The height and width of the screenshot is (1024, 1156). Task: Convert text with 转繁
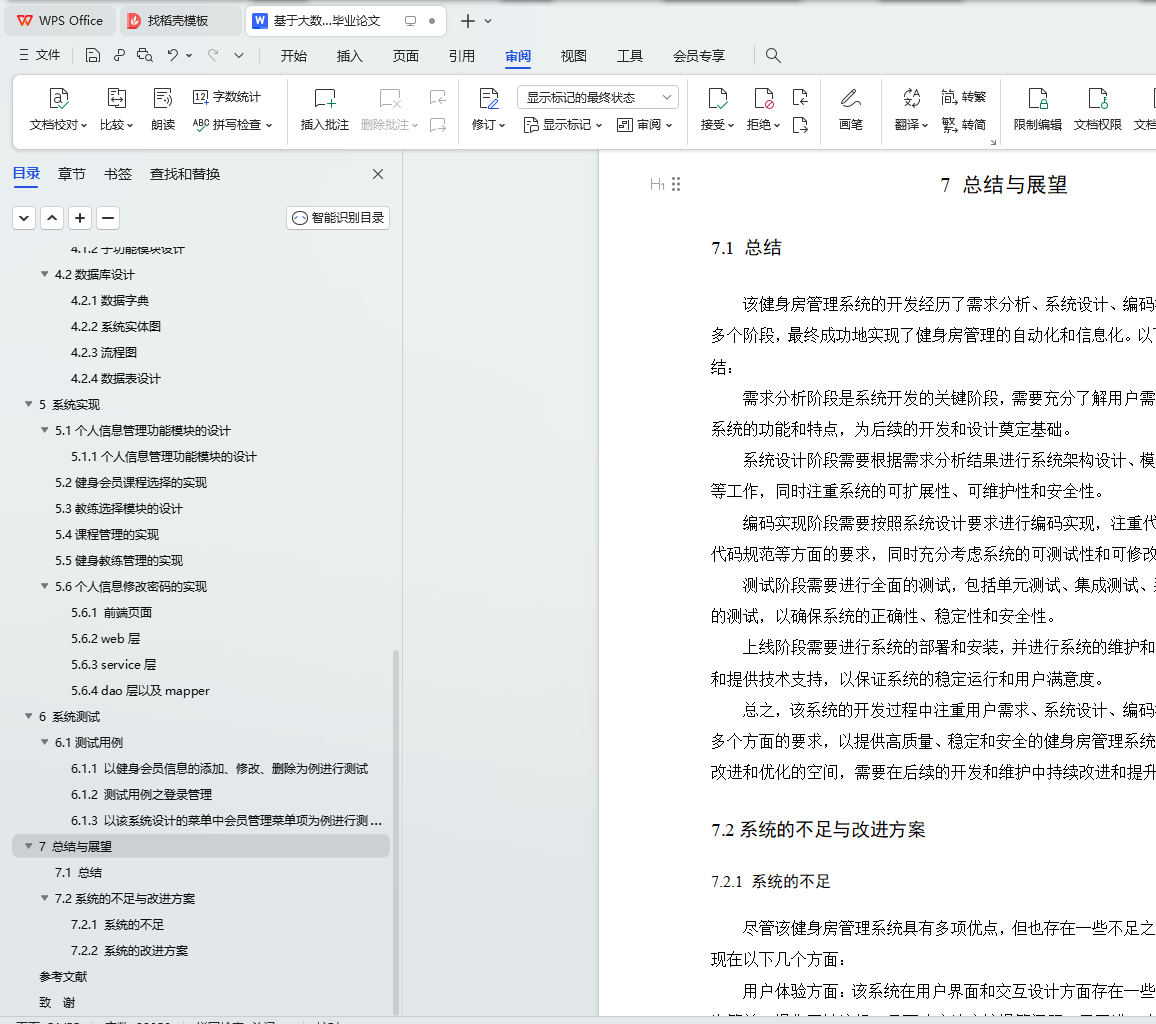pos(964,97)
